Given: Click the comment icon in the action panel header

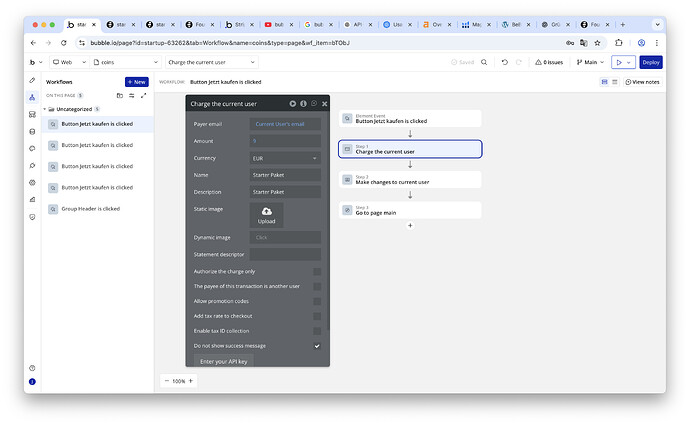Looking at the screenshot, I should click(314, 103).
